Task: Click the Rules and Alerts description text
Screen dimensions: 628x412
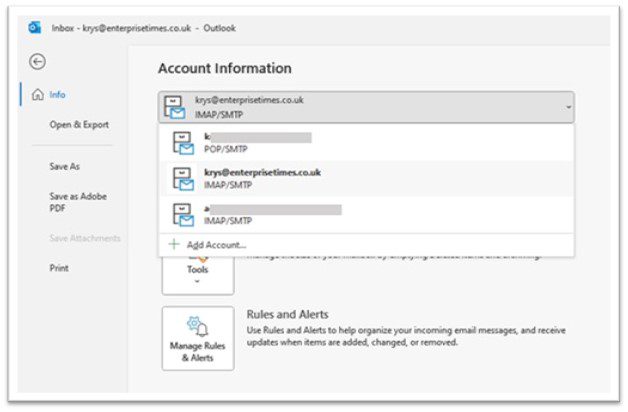Action: (x=406, y=336)
